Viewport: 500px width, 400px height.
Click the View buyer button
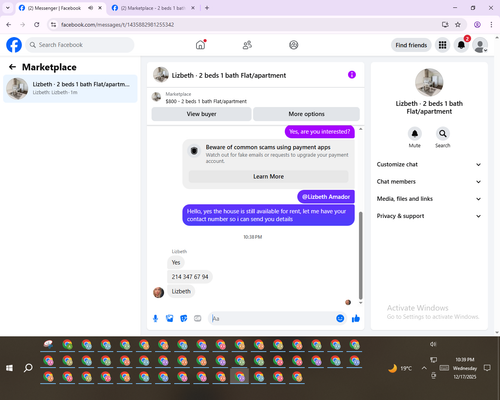201,114
